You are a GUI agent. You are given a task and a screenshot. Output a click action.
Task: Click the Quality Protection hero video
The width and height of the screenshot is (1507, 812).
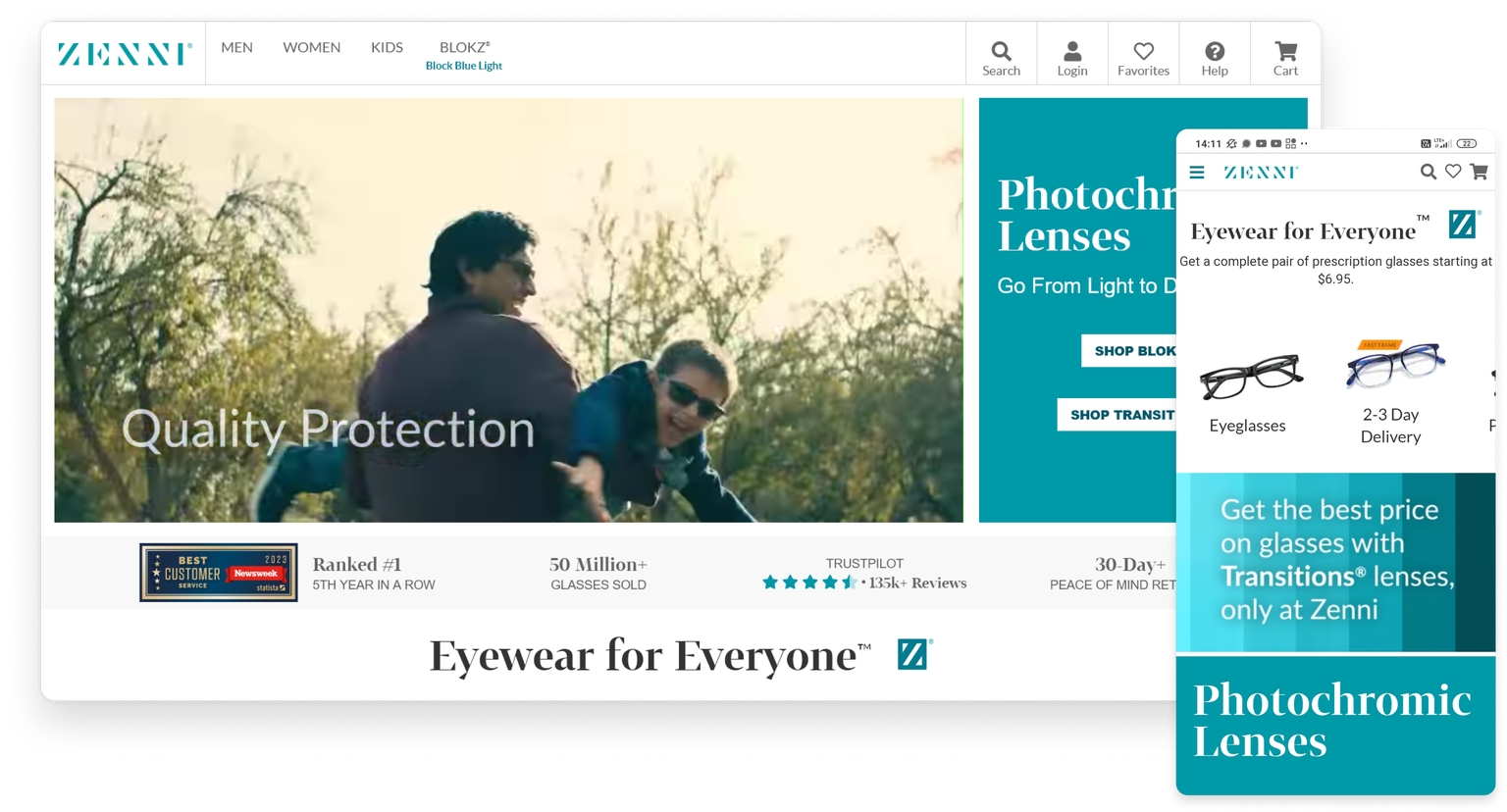click(508, 310)
